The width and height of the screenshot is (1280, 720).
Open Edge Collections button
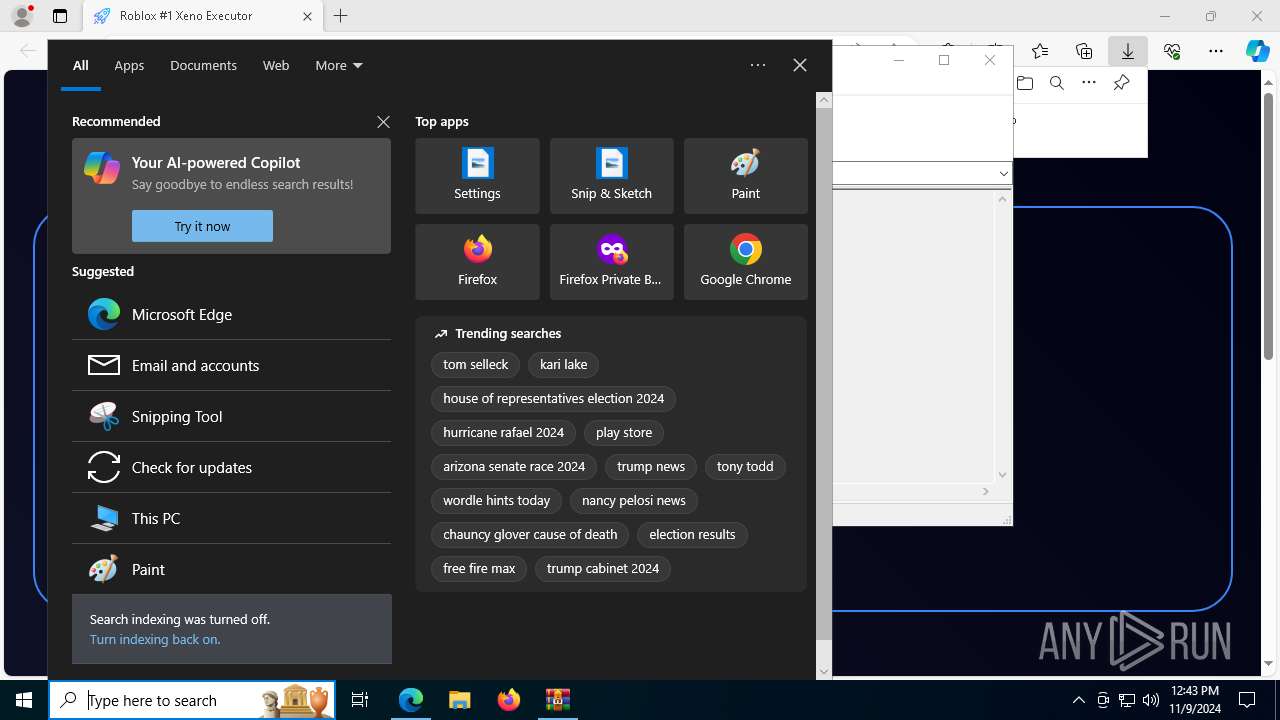(1084, 51)
